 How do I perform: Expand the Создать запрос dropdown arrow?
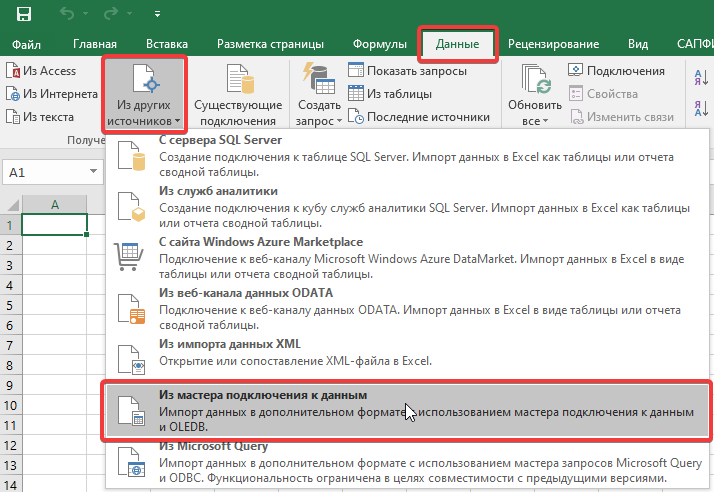coord(339,122)
